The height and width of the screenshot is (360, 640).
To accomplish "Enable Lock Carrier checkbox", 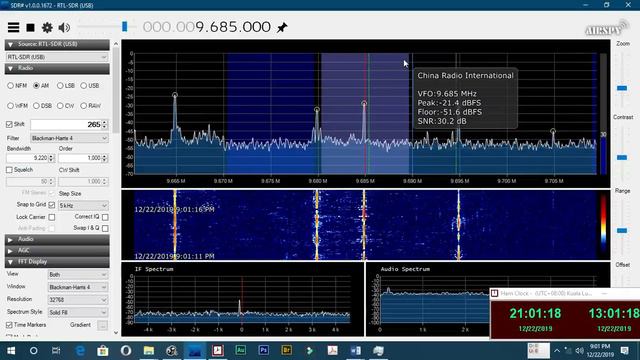I will (x=52, y=217).
